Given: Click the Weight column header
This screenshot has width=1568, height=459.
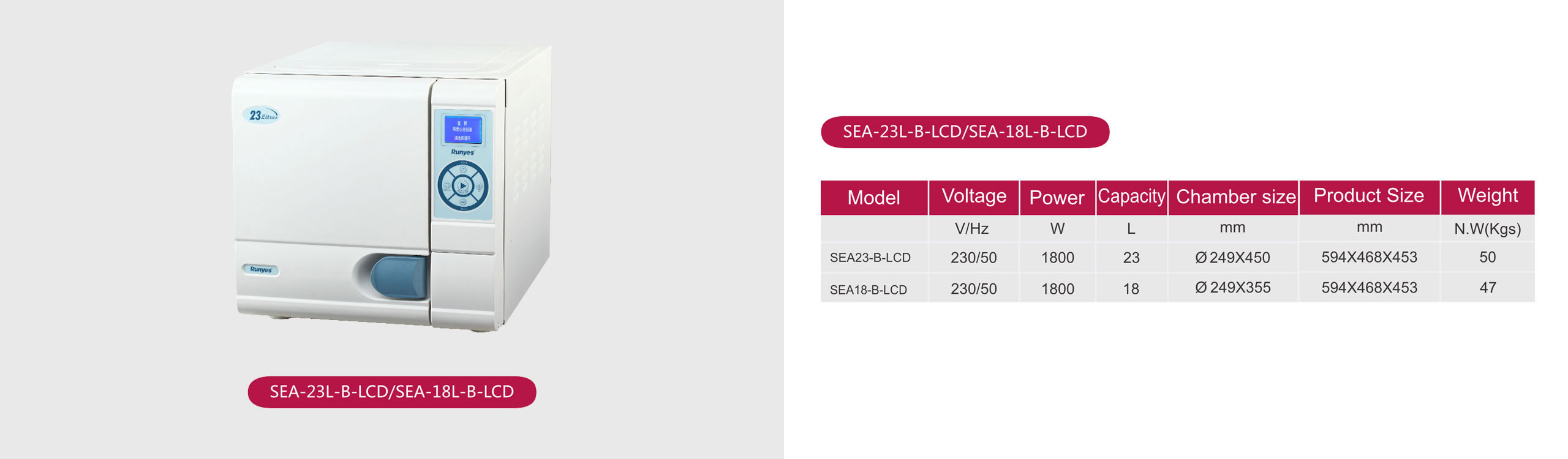Looking at the screenshot, I should pos(1488,197).
